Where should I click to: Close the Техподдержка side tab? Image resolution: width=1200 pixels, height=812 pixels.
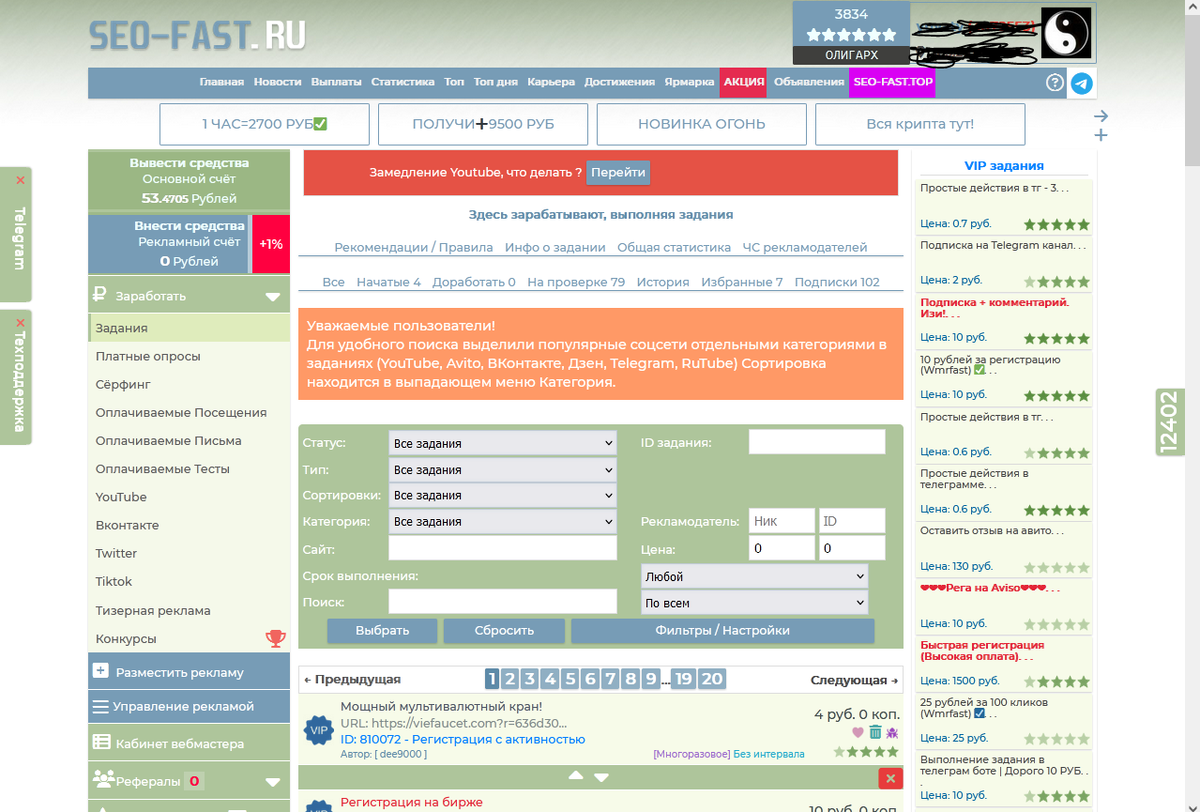(20, 324)
